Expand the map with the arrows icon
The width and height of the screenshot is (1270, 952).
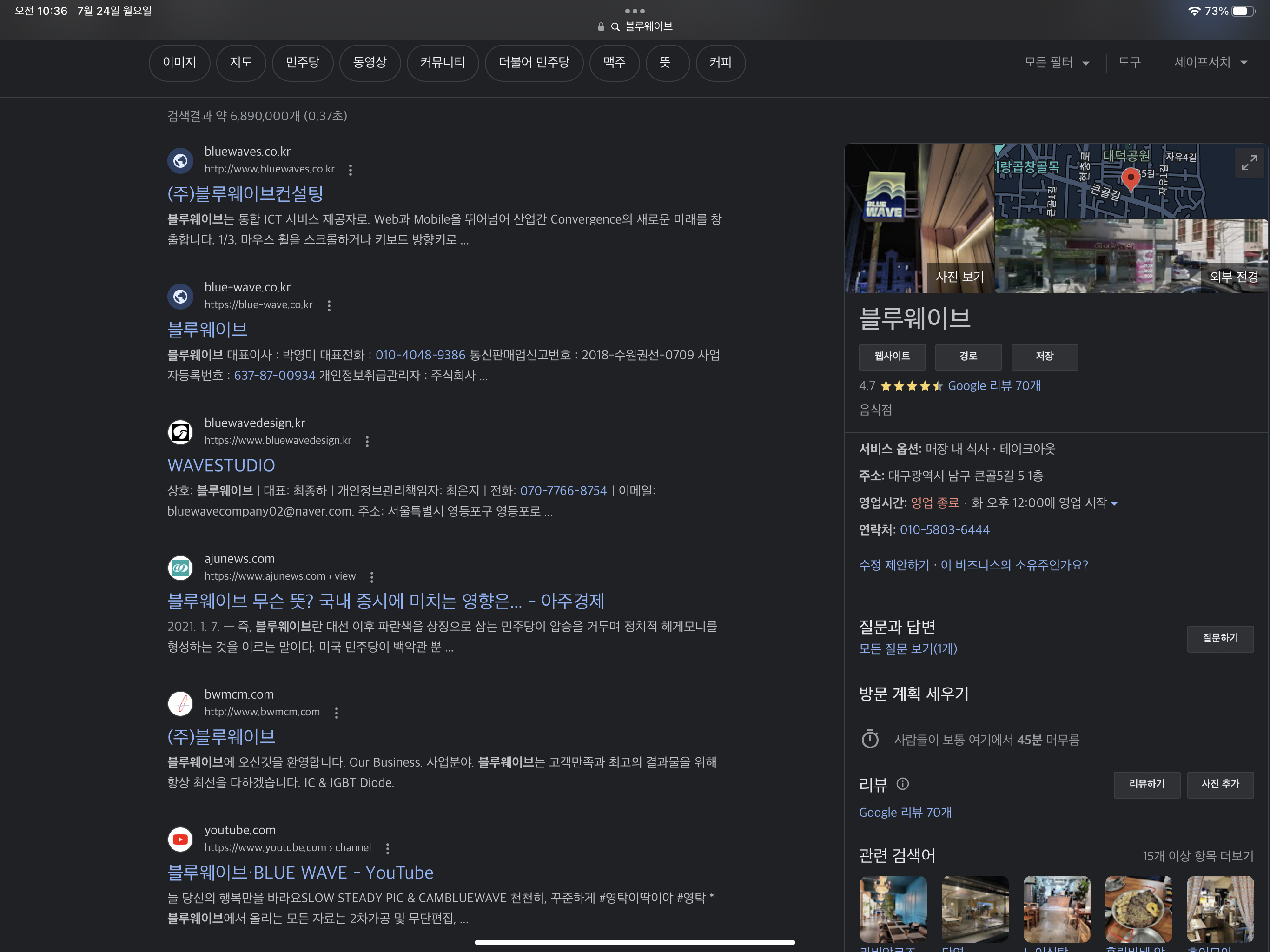(1249, 163)
